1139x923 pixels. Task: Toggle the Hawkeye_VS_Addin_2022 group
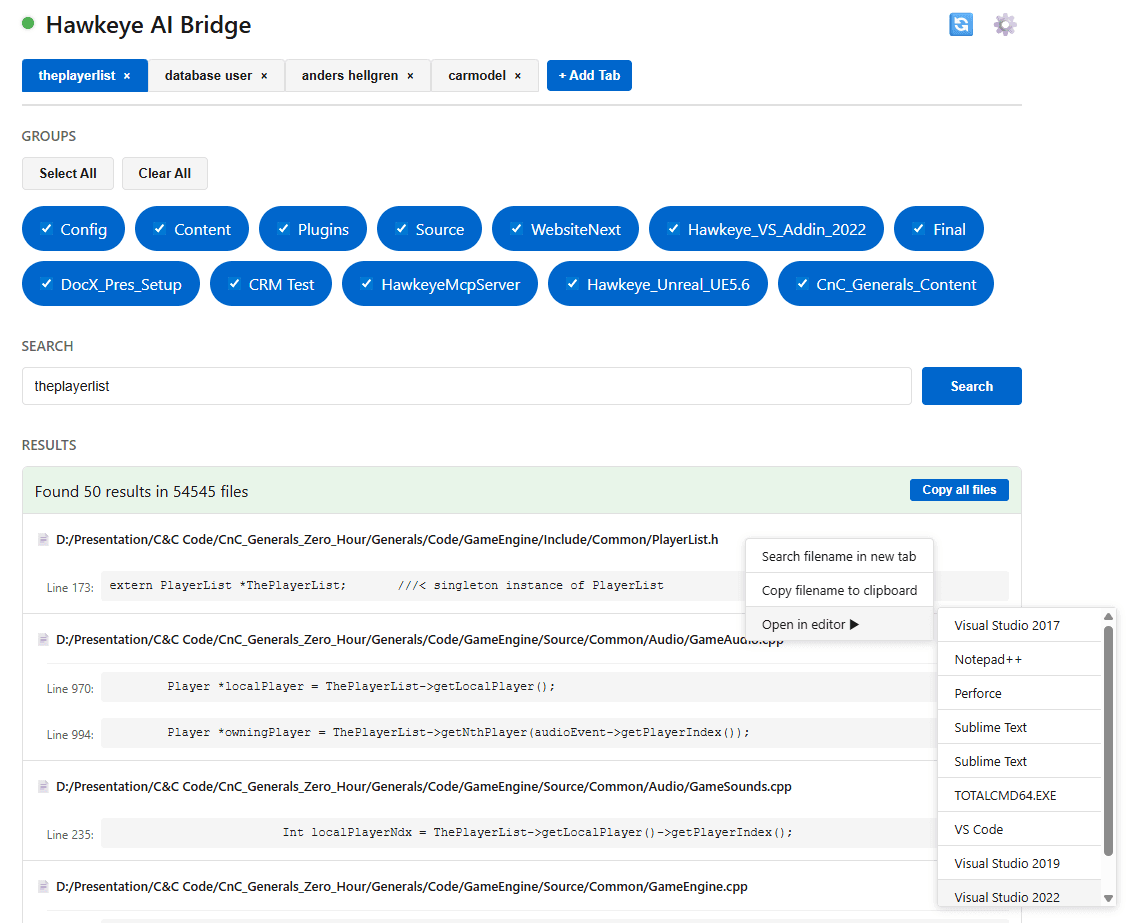(x=674, y=229)
